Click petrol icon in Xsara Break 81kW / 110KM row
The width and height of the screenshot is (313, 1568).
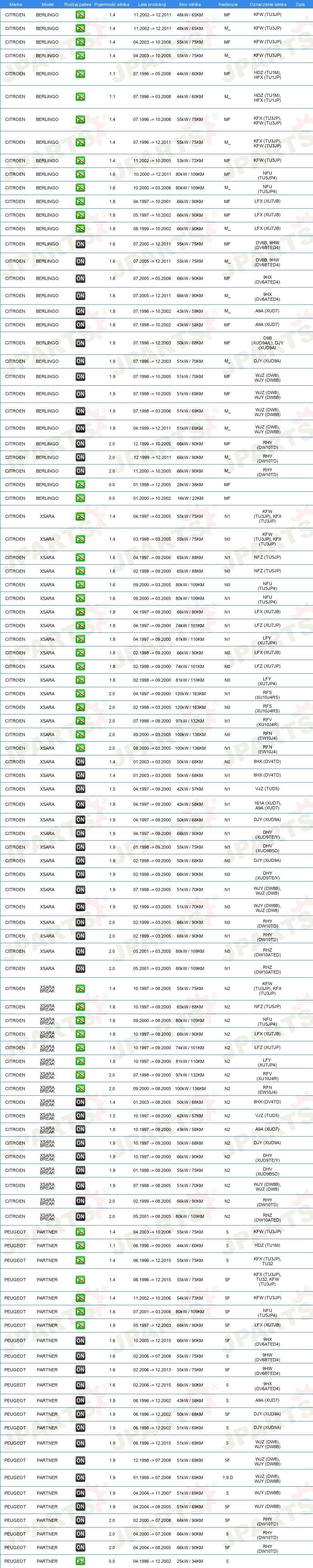pyautogui.click(x=80, y=1062)
